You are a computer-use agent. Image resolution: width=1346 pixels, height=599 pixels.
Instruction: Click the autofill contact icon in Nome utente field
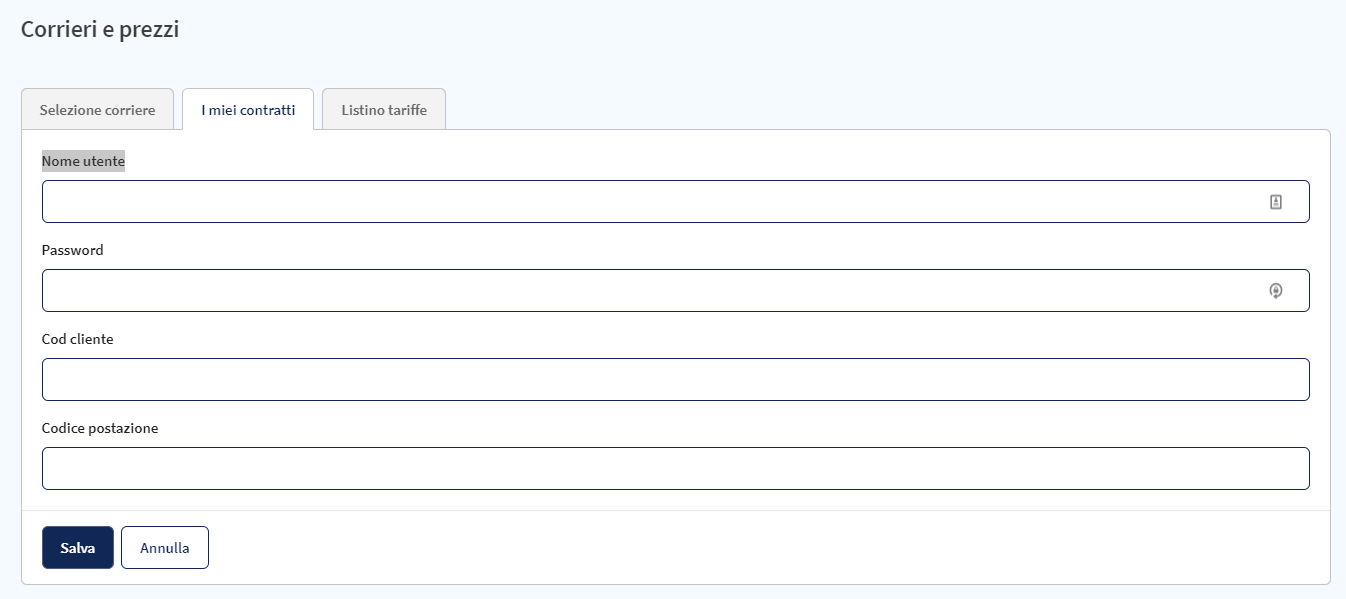[1276, 202]
